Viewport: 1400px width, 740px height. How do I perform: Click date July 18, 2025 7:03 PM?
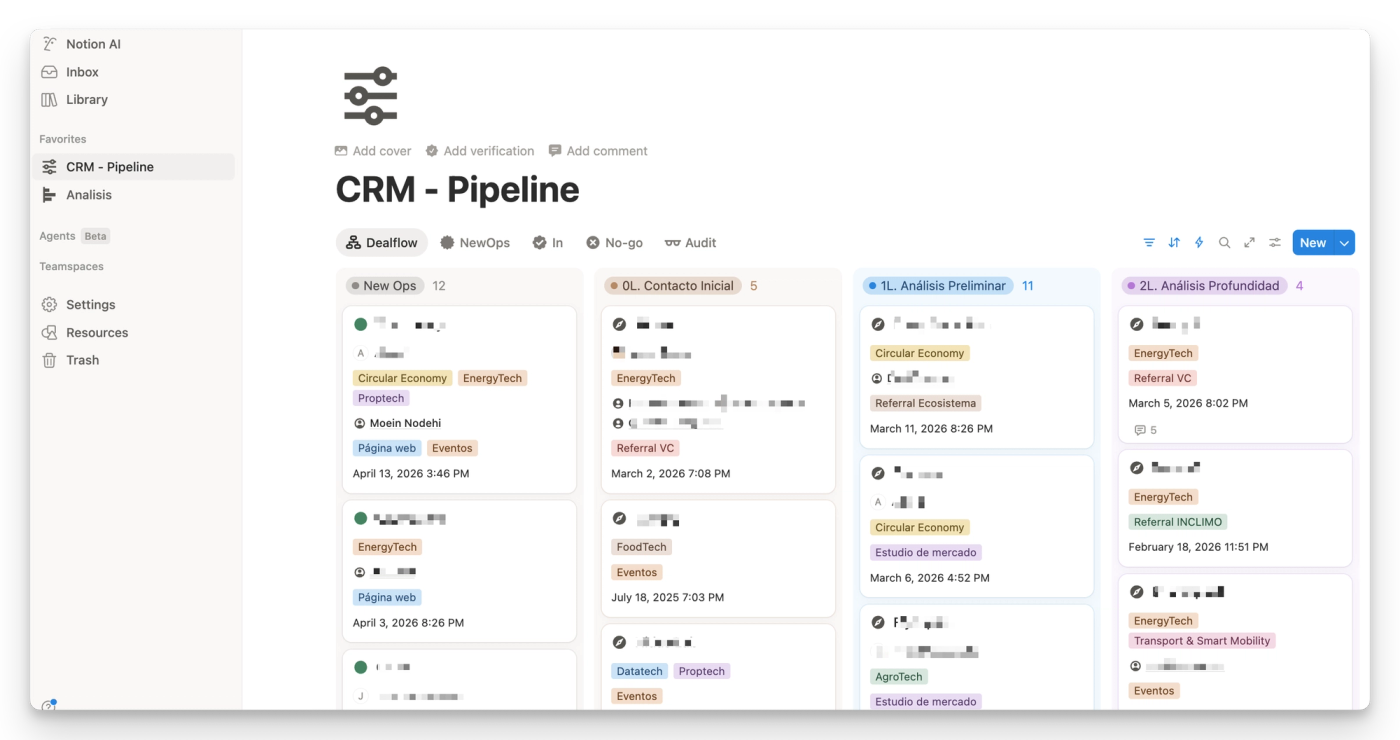668,598
